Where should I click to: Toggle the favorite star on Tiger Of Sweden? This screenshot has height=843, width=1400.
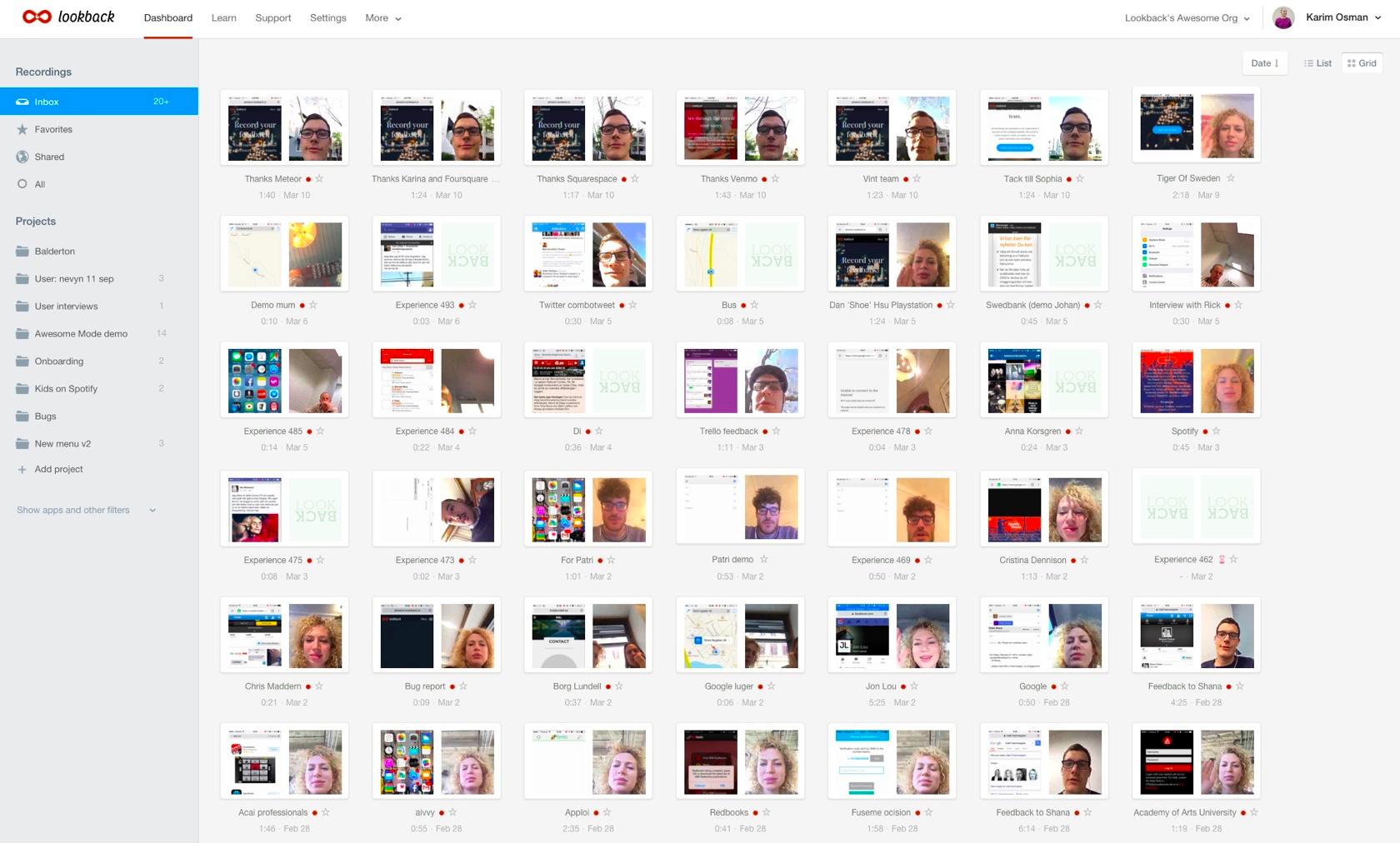point(1231,178)
